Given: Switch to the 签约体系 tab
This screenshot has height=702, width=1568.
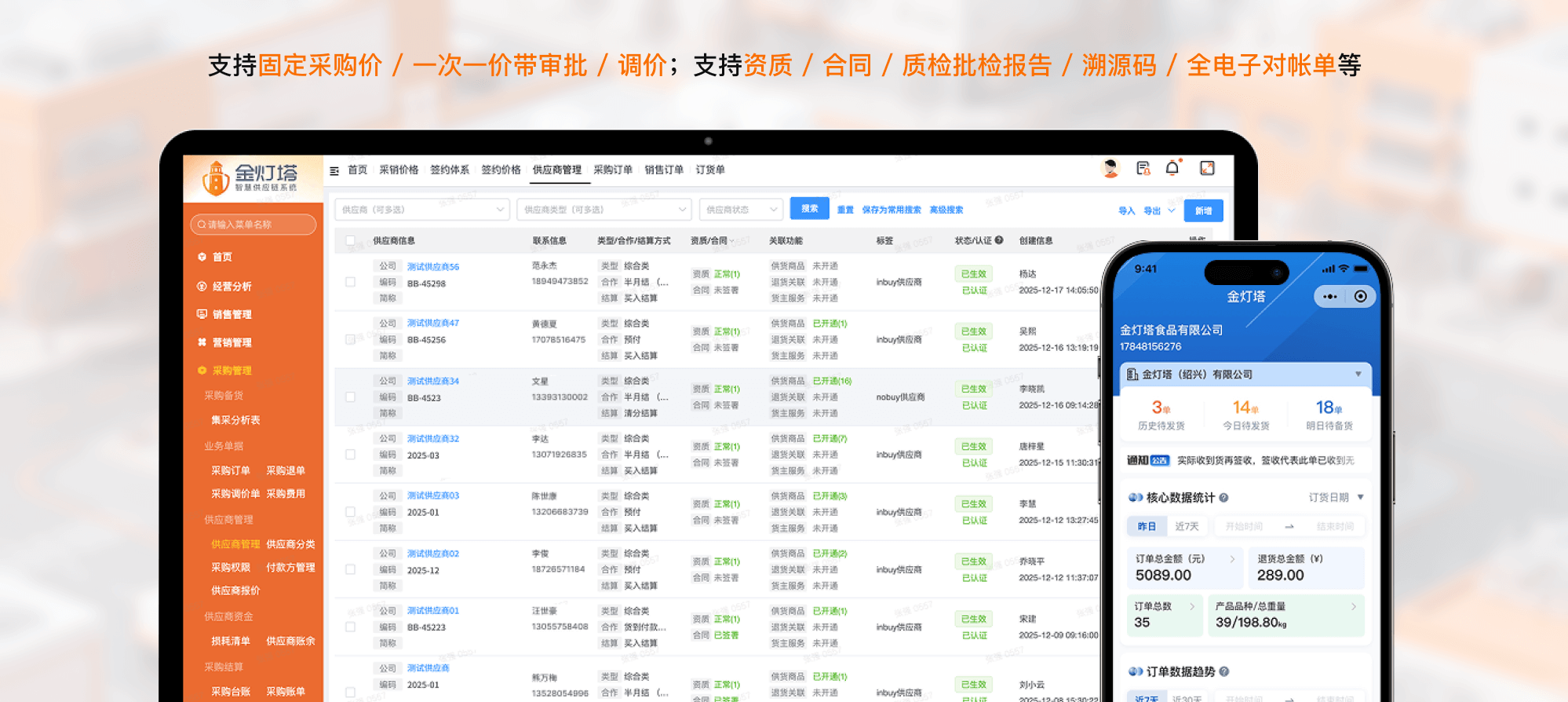Looking at the screenshot, I should coord(450,170).
